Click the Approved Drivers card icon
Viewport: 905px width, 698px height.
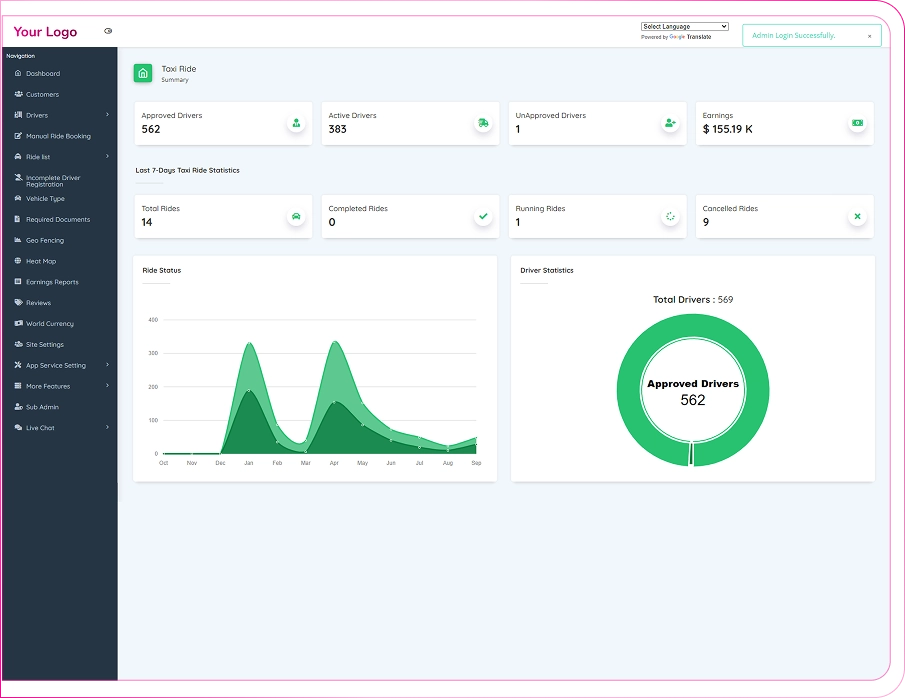tap(296, 123)
